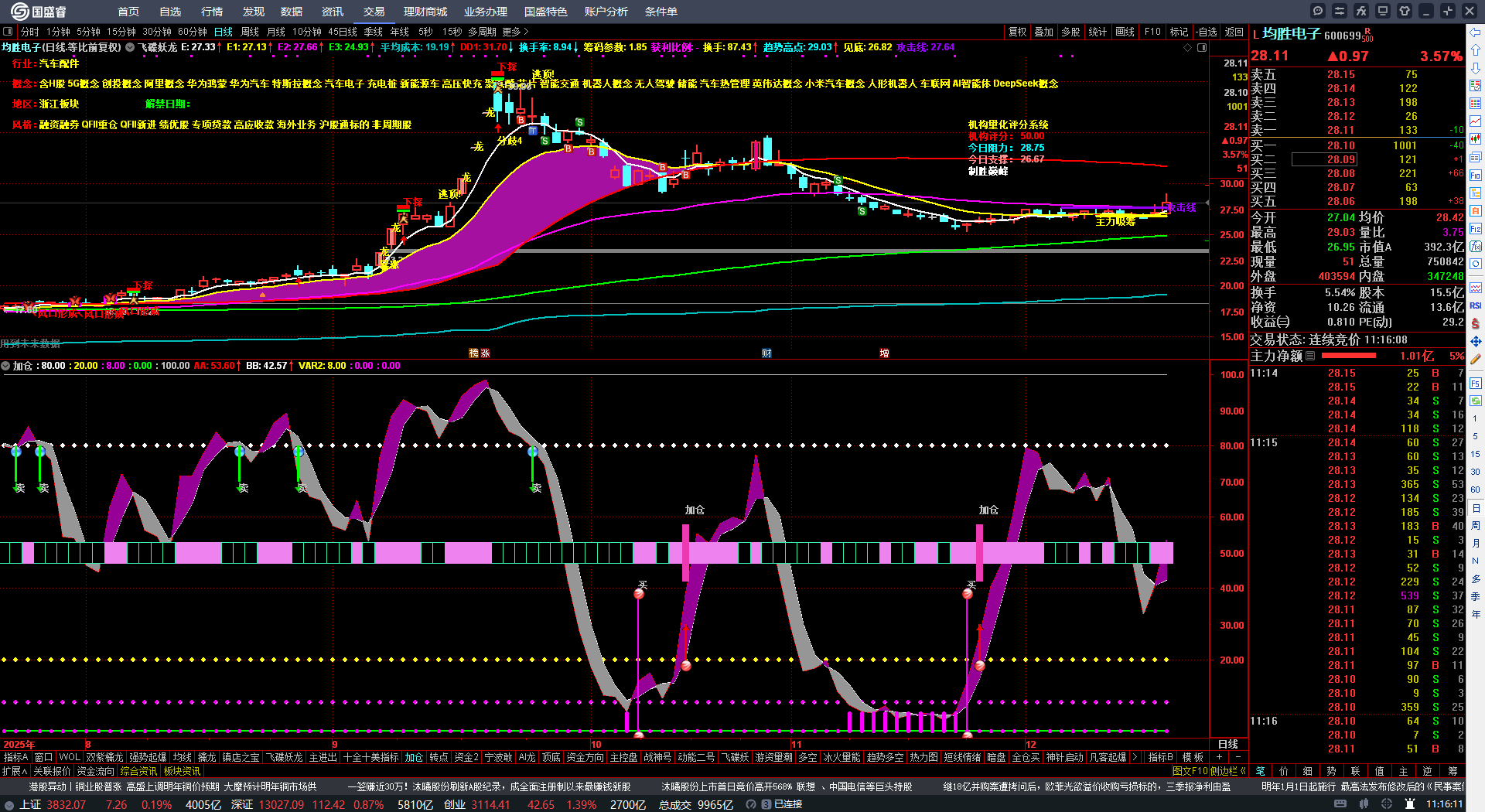Click the f(x) function sidebar icon

tap(1476, 246)
